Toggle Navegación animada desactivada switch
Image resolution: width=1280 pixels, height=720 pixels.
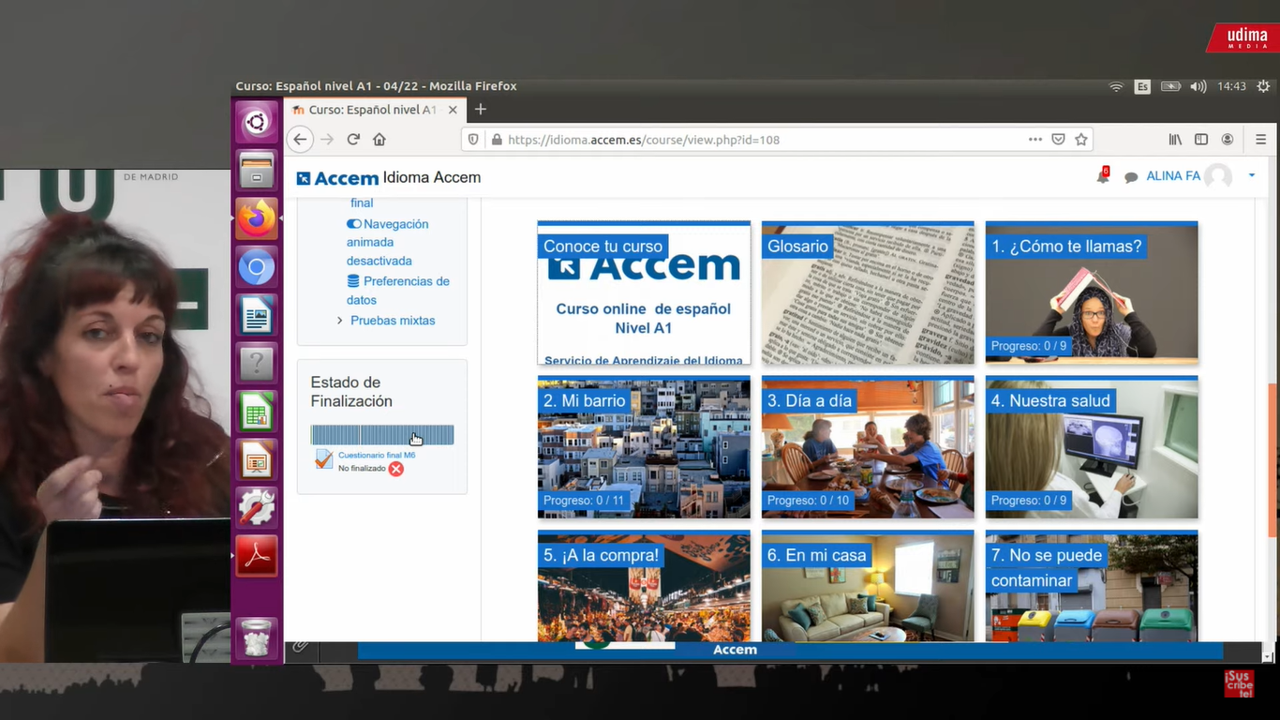354,224
